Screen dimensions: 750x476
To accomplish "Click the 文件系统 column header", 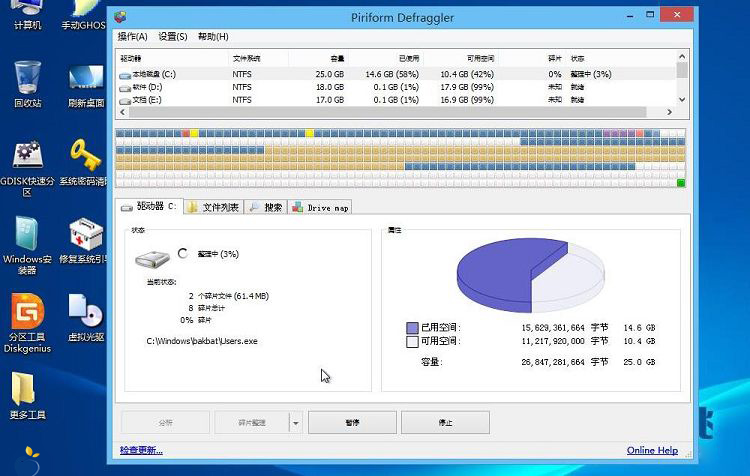I will pos(246,58).
